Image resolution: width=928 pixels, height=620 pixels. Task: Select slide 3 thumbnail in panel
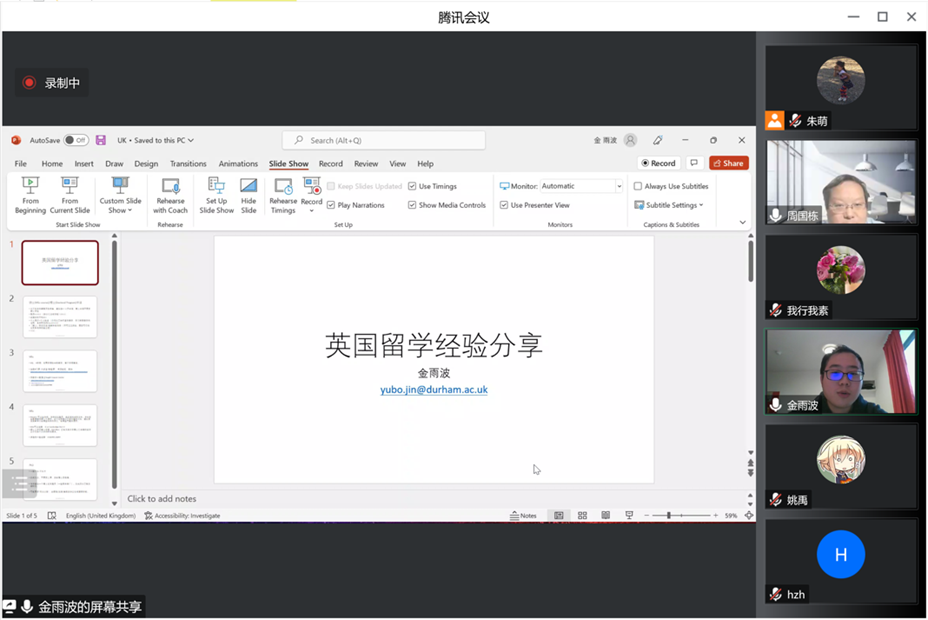click(x=60, y=371)
